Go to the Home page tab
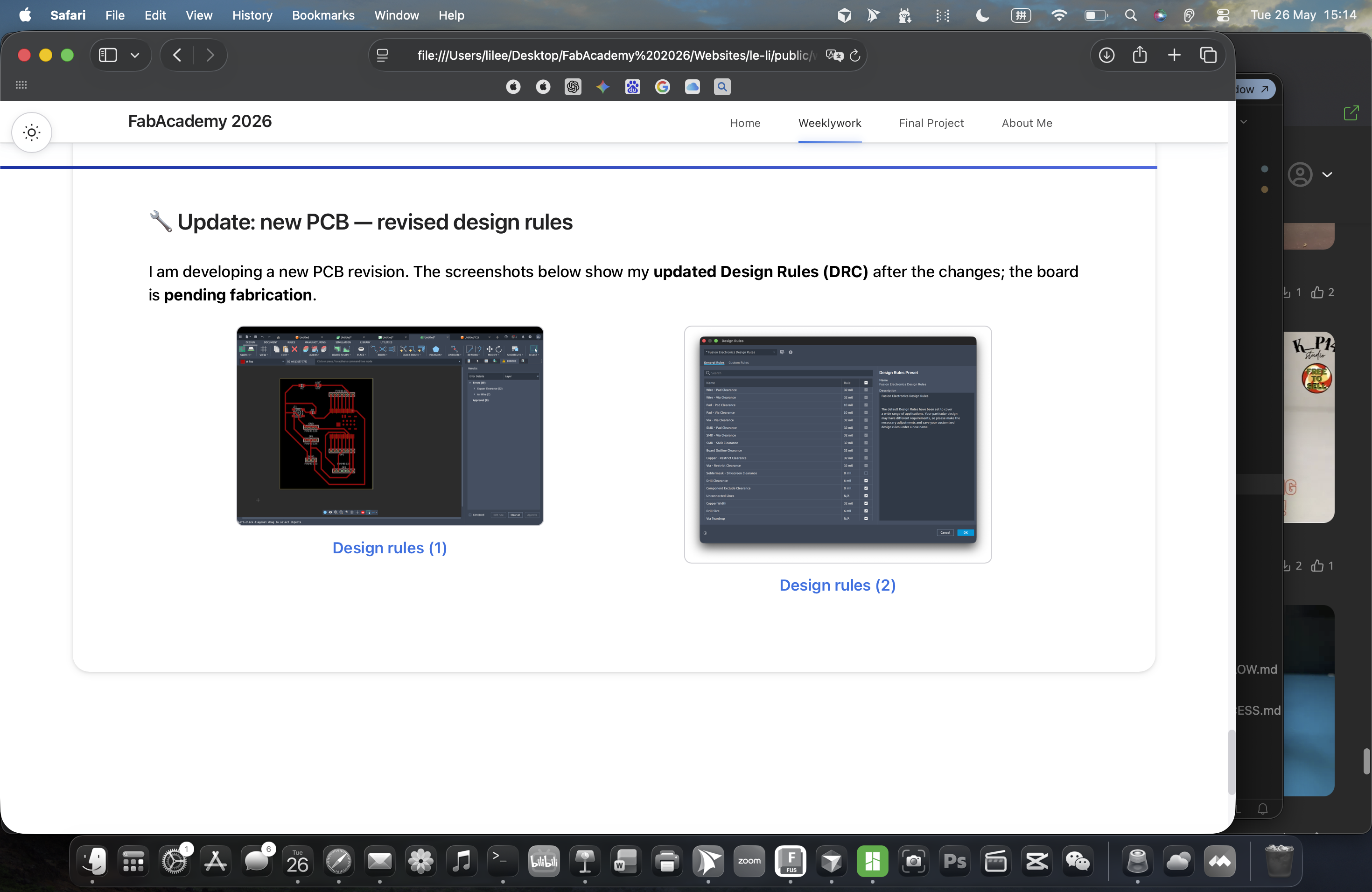Image resolution: width=1372 pixels, height=892 pixels. pyautogui.click(x=745, y=123)
